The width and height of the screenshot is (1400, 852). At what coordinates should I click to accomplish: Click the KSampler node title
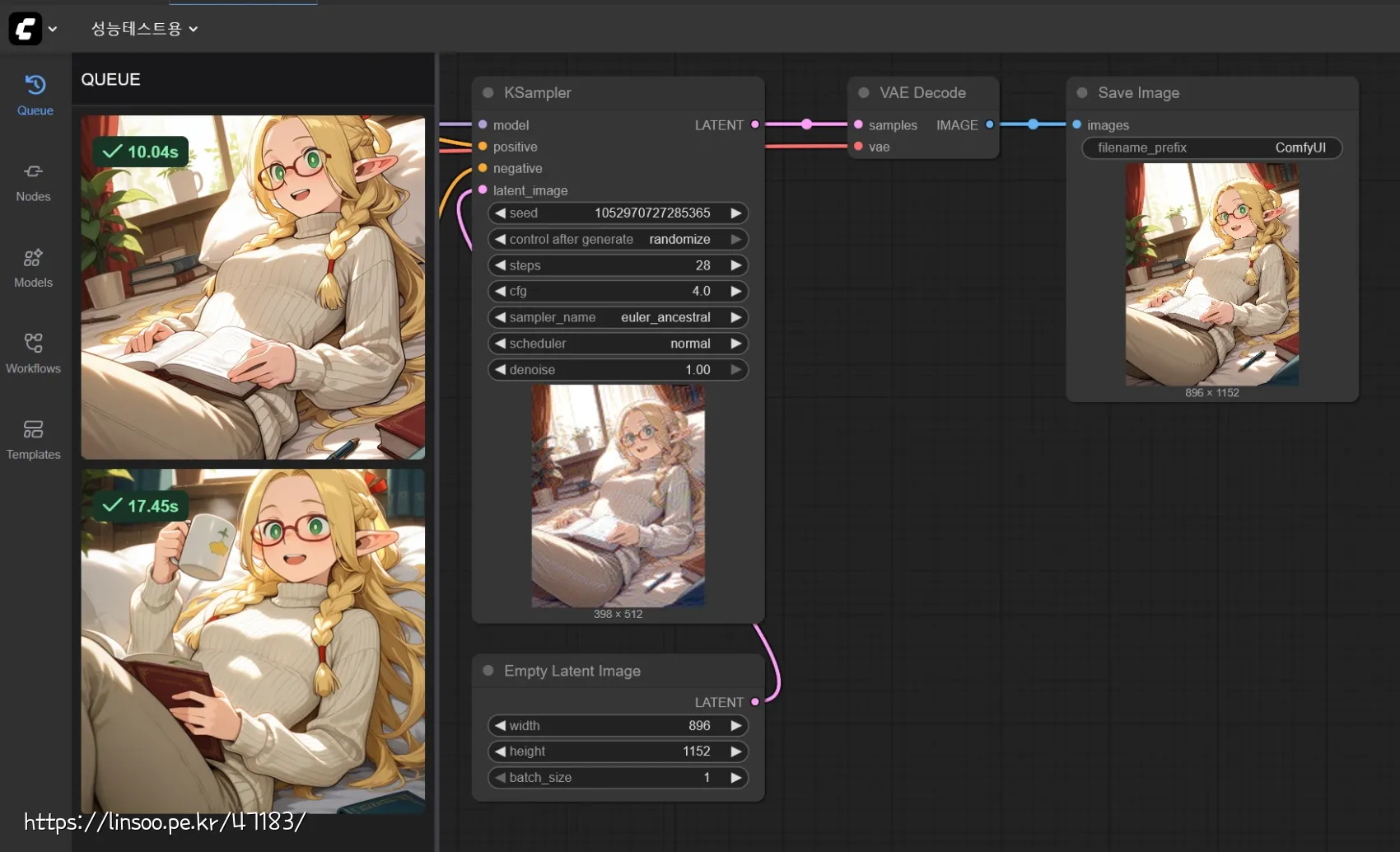[x=538, y=93]
